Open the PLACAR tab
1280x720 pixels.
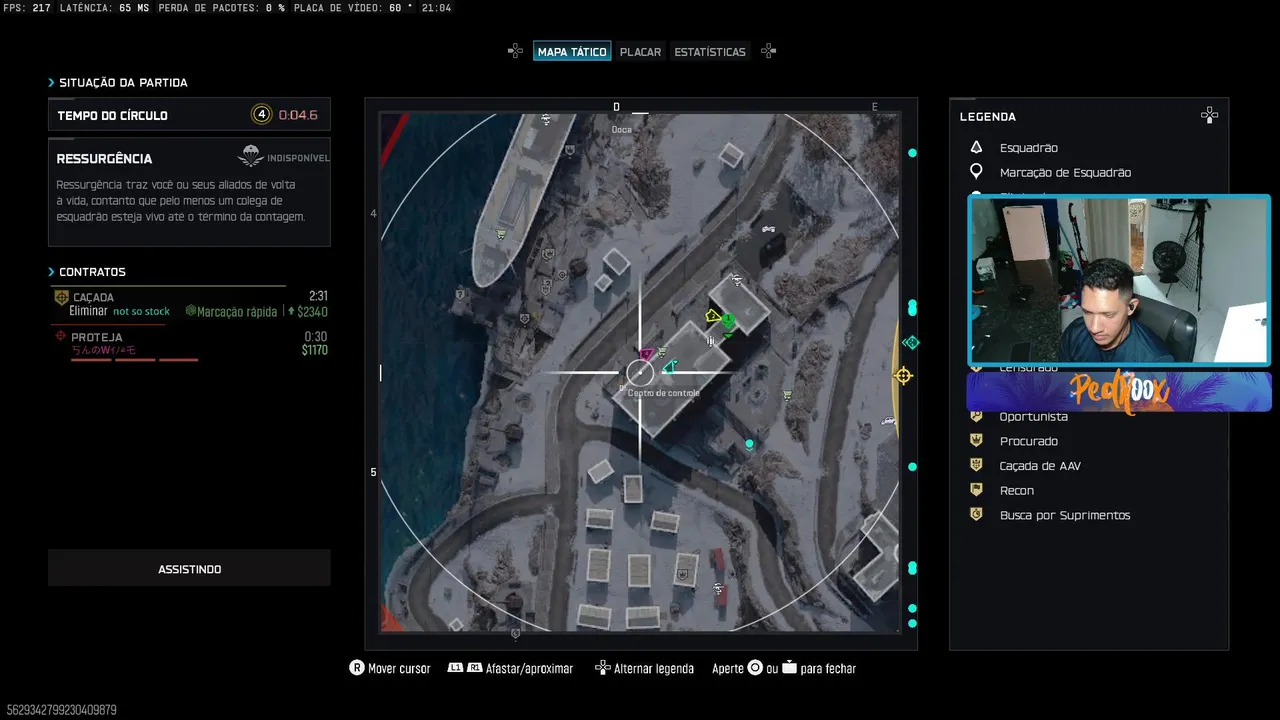coord(640,52)
